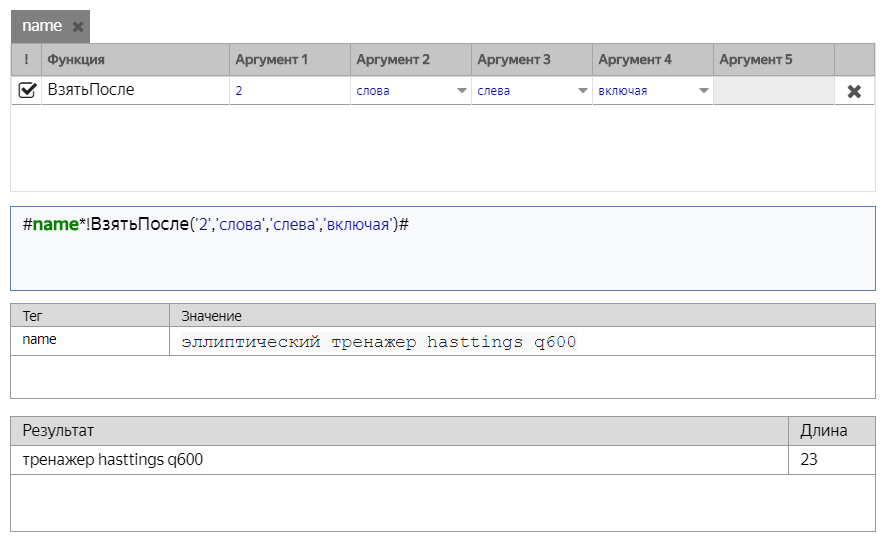The height and width of the screenshot is (541, 884).
Task: Close the name tab with x icon
Action: coord(78,27)
